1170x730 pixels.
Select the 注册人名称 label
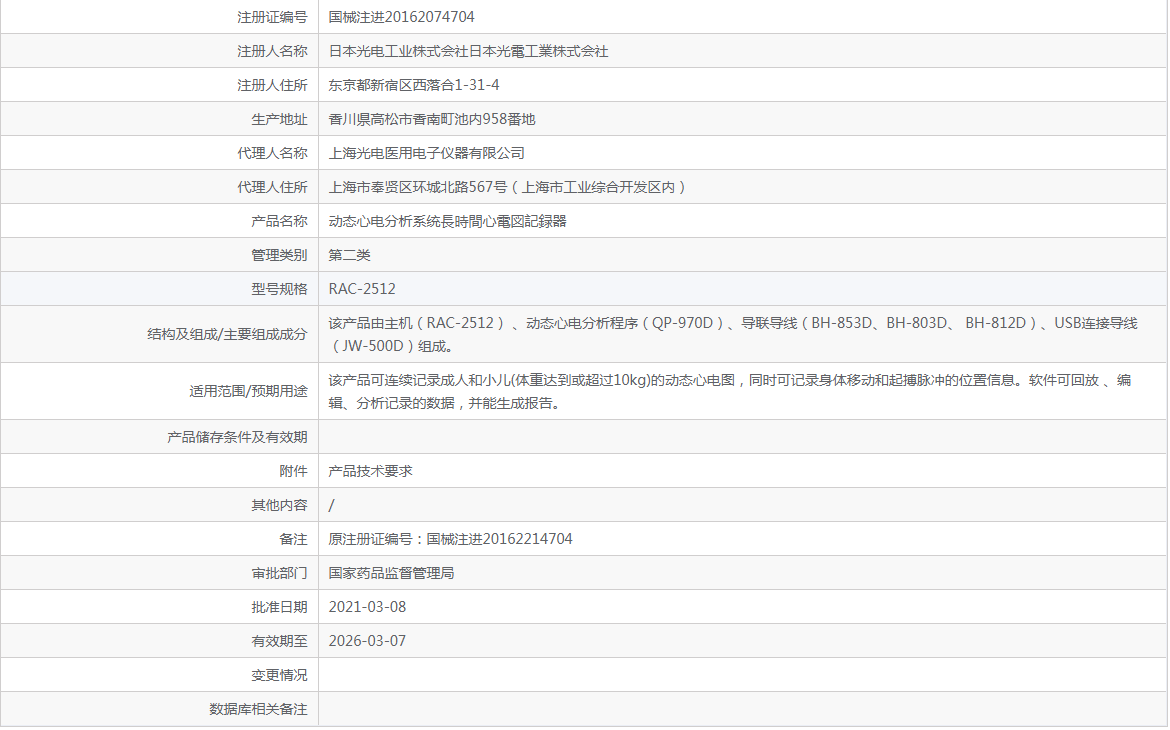coord(272,52)
